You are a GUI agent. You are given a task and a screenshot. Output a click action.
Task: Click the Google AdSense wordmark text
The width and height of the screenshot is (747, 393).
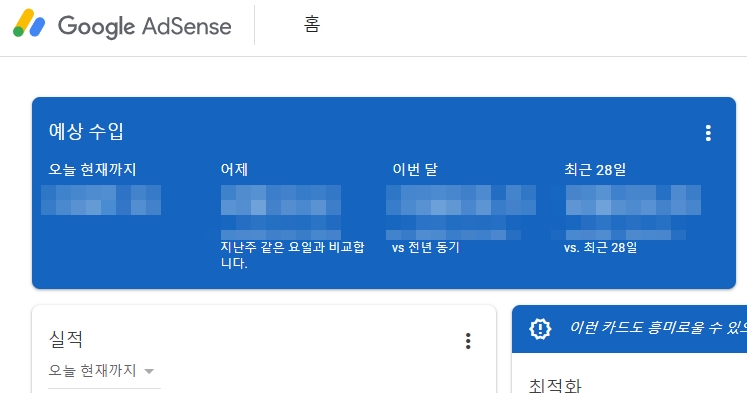[144, 26]
